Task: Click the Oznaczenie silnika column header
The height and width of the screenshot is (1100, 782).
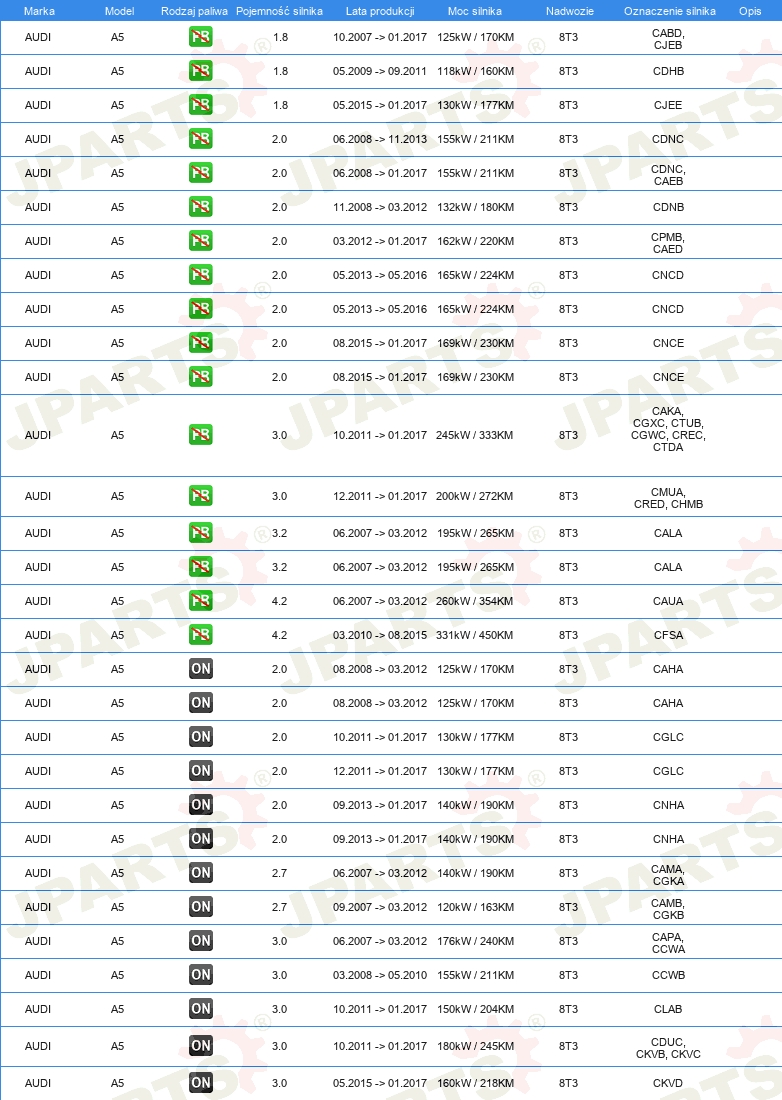Action: click(x=670, y=11)
